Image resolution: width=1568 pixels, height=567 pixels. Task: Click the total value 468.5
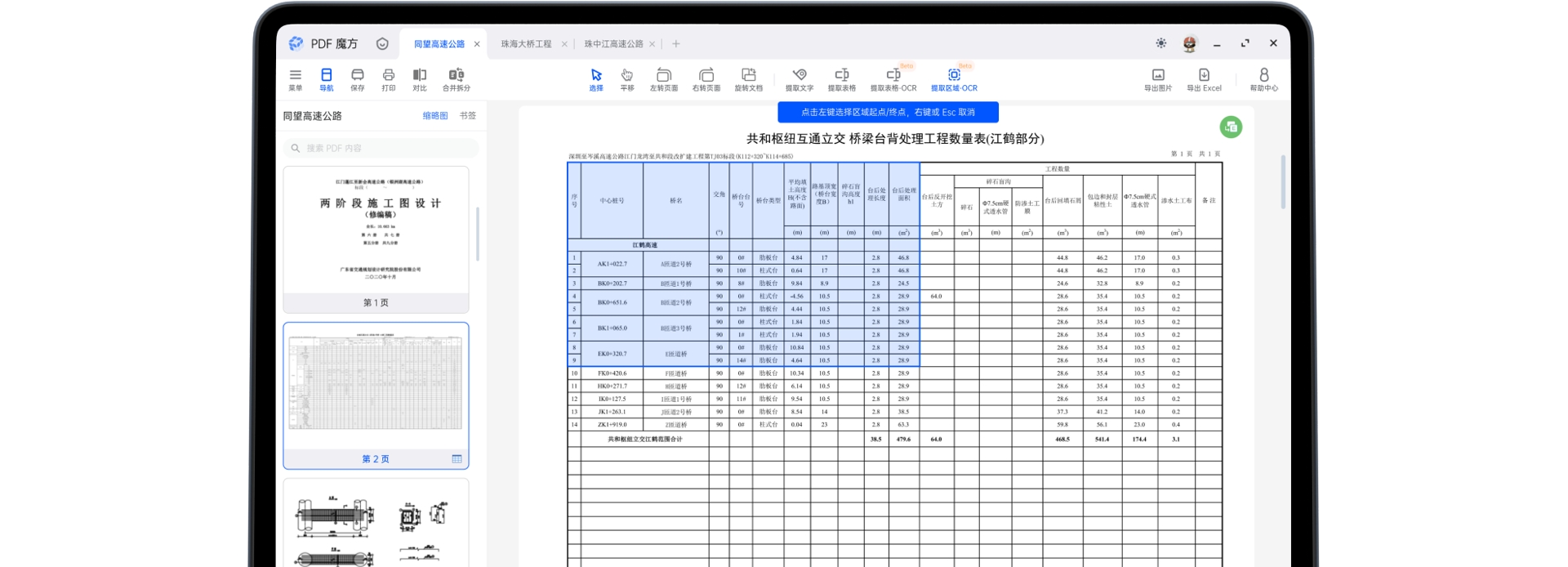(x=1062, y=440)
